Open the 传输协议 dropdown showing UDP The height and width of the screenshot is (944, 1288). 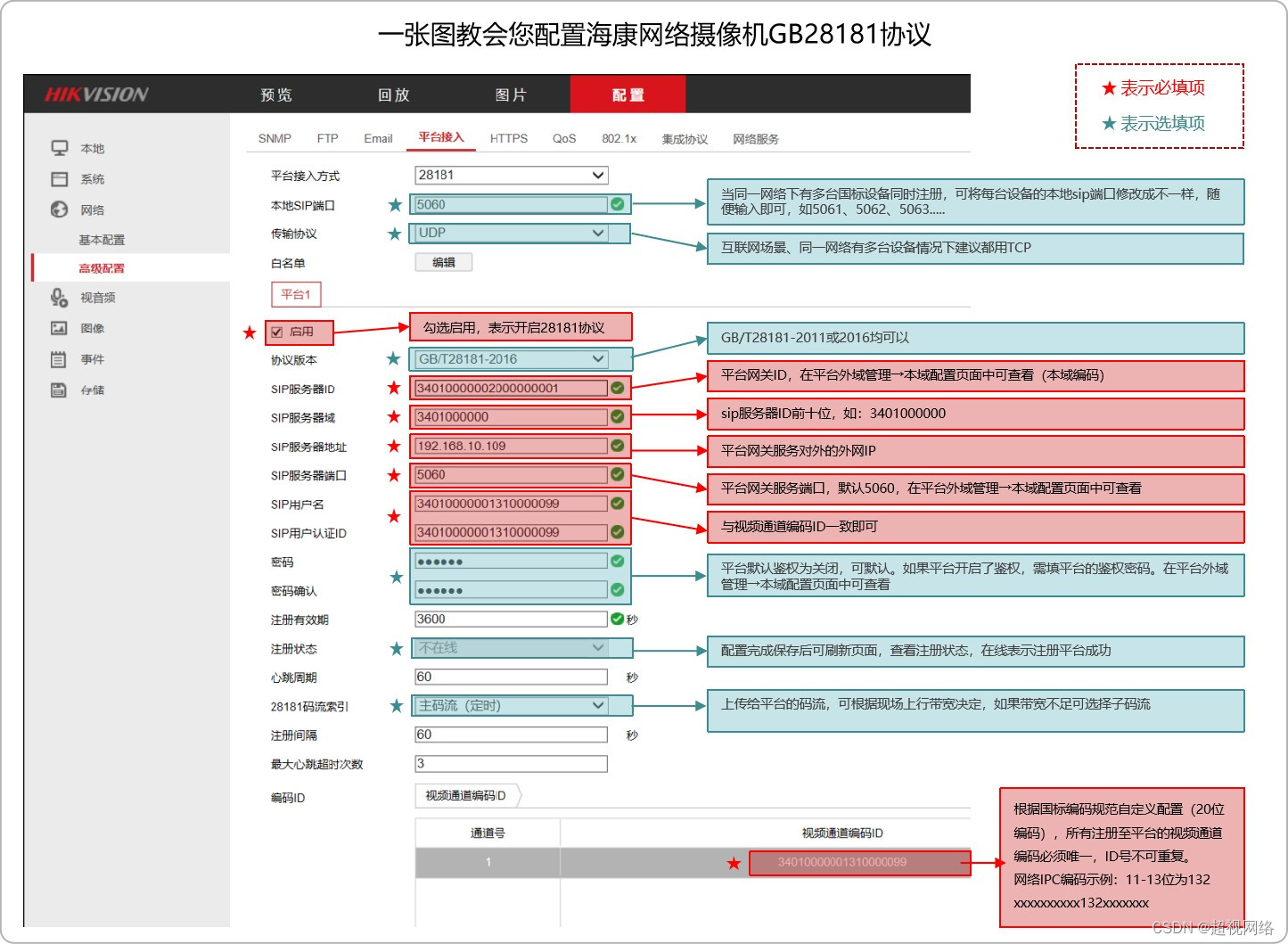511,233
